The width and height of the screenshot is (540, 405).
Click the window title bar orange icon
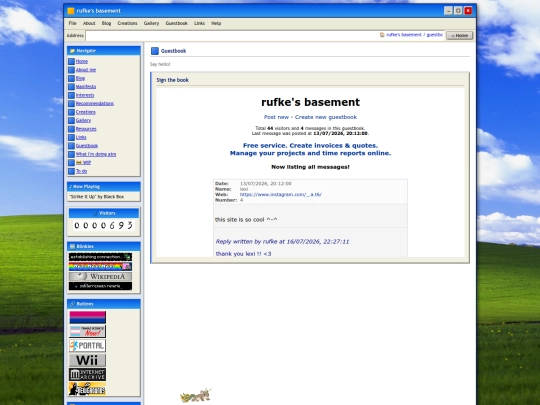click(71, 11)
